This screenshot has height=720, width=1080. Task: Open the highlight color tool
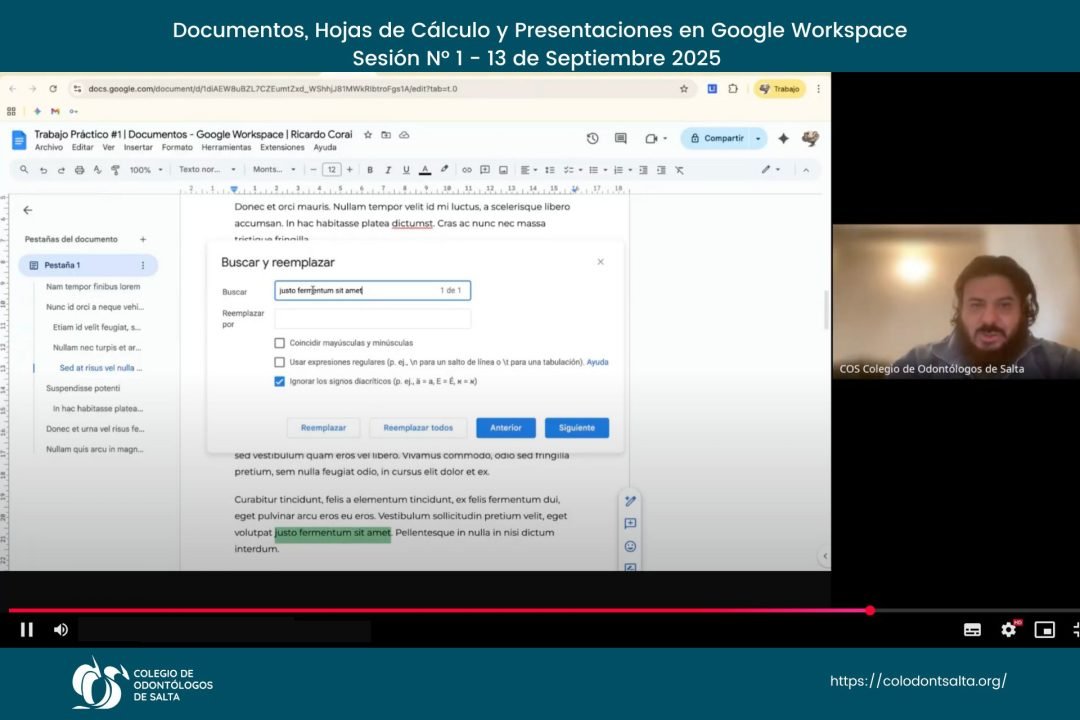point(444,169)
